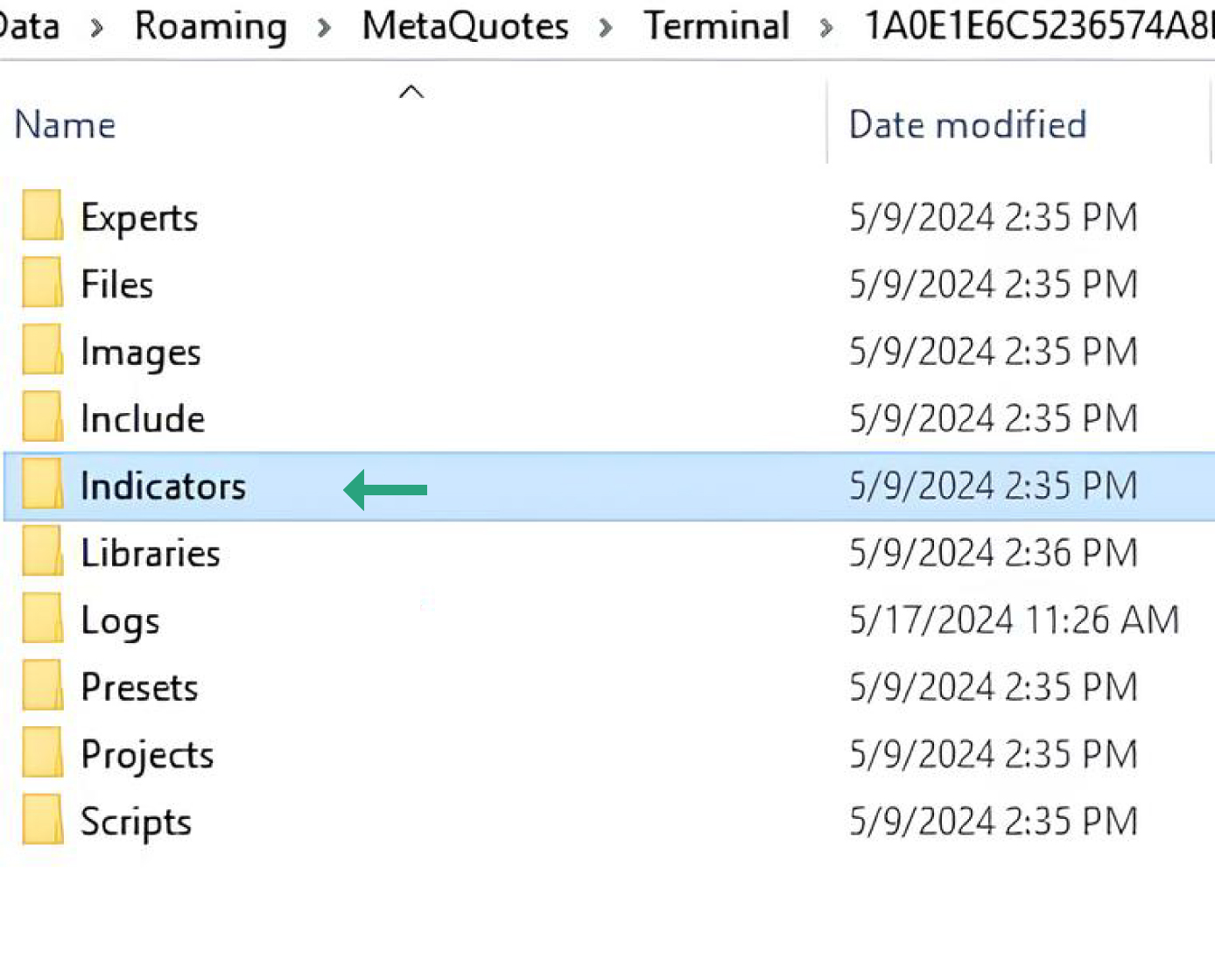Screen dimensions: 1215x980
Task: Click the Files folder icon
Action: click(42, 283)
